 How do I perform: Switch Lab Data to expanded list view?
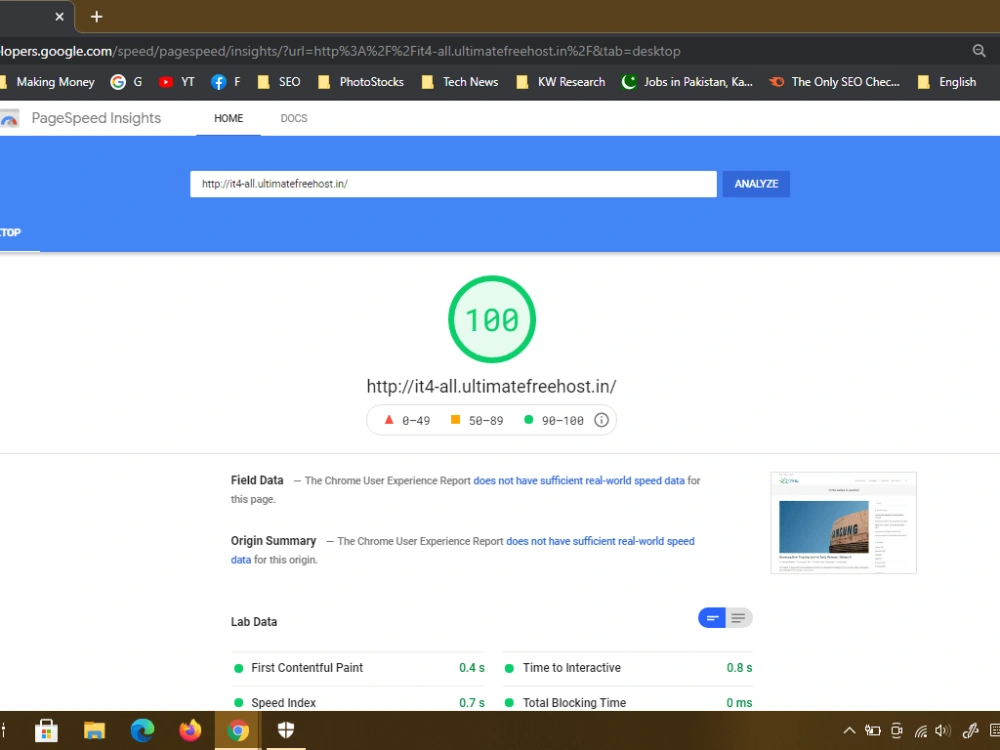point(739,617)
